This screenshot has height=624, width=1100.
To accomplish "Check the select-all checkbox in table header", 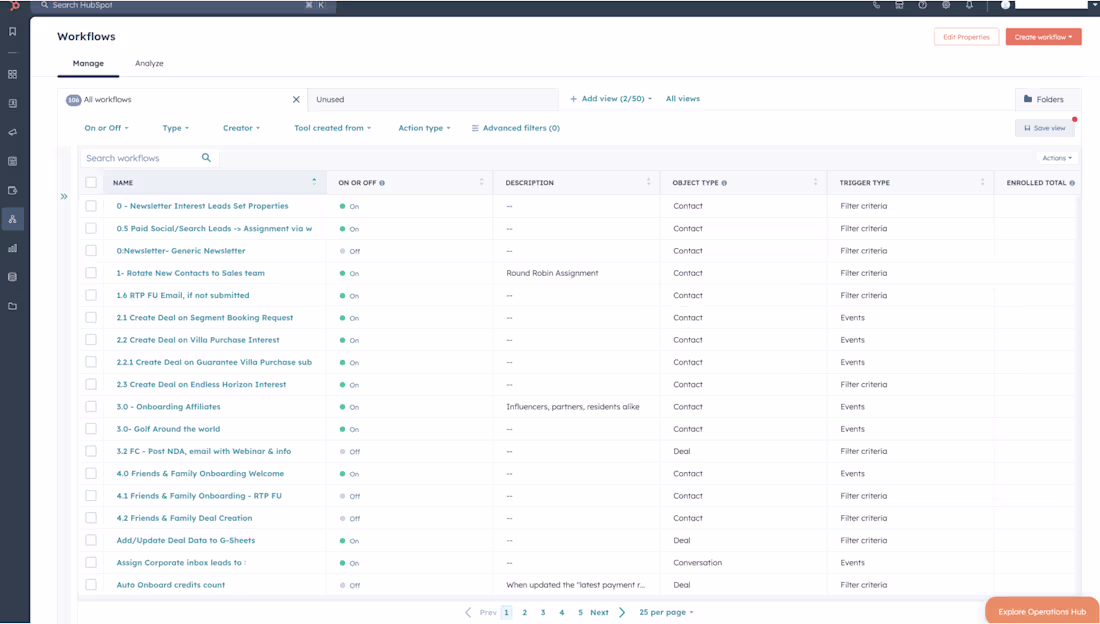I will click(90, 182).
